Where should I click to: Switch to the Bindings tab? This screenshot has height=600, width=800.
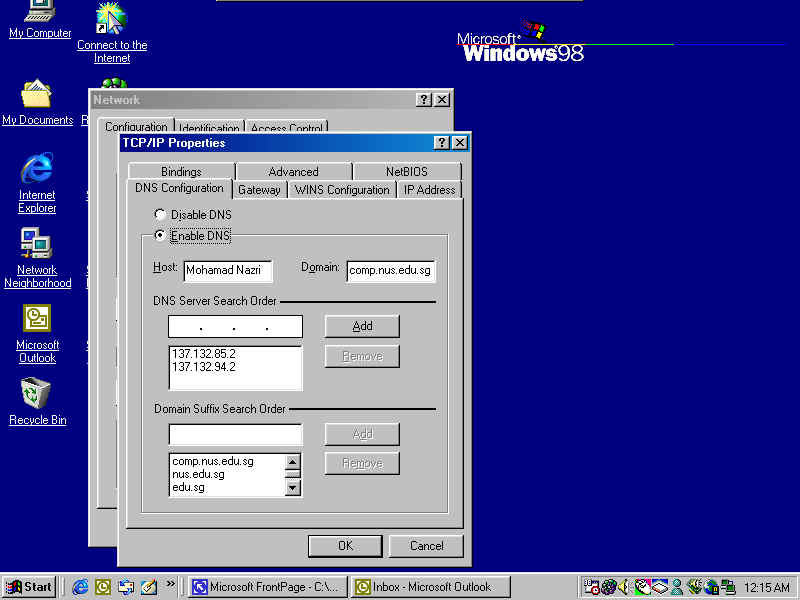click(x=182, y=171)
